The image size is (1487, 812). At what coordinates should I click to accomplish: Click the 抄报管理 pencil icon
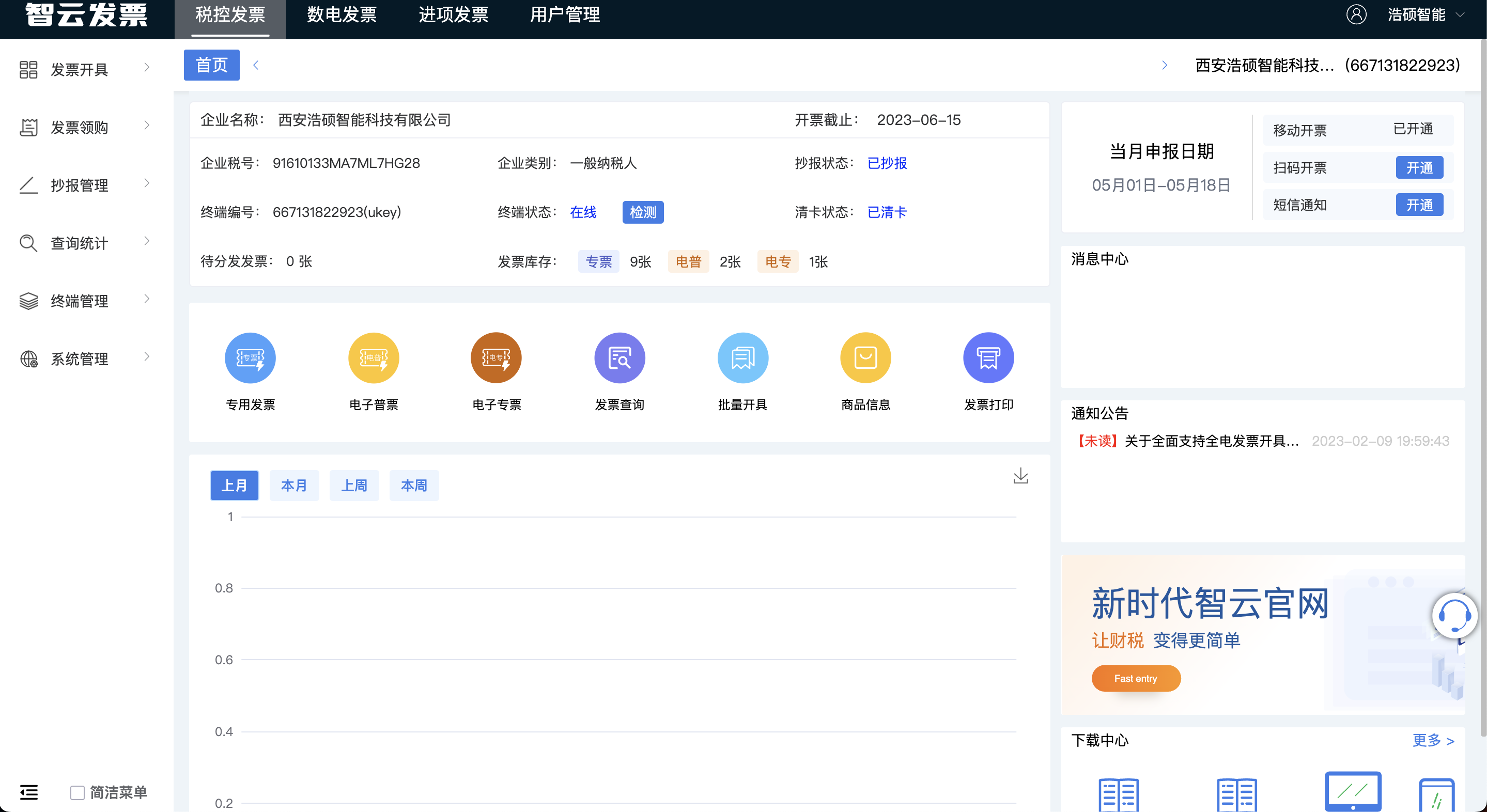pyautogui.click(x=28, y=185)
